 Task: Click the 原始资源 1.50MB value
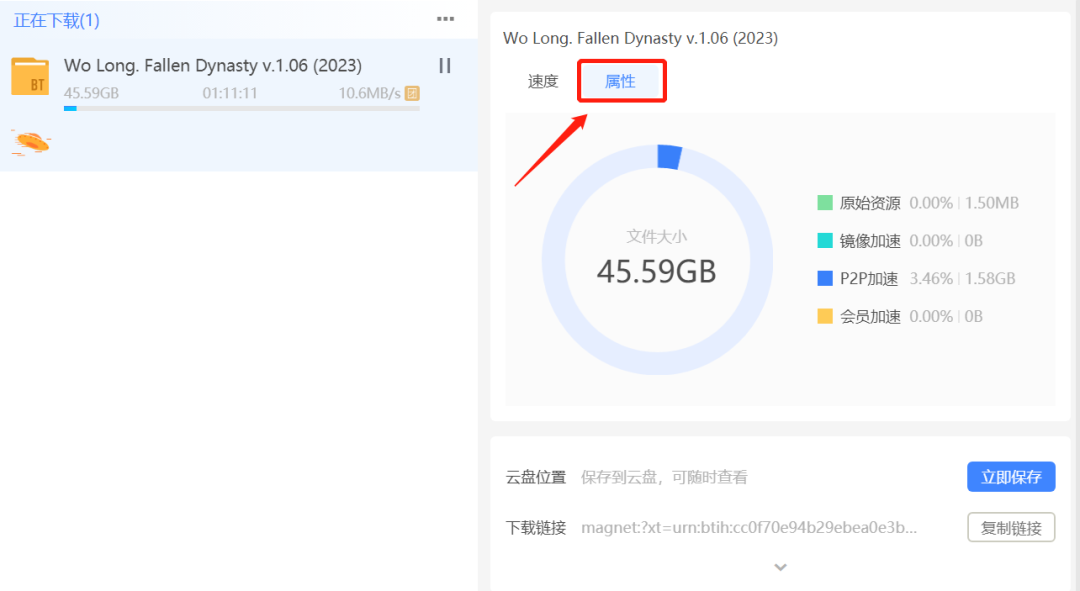991,203
